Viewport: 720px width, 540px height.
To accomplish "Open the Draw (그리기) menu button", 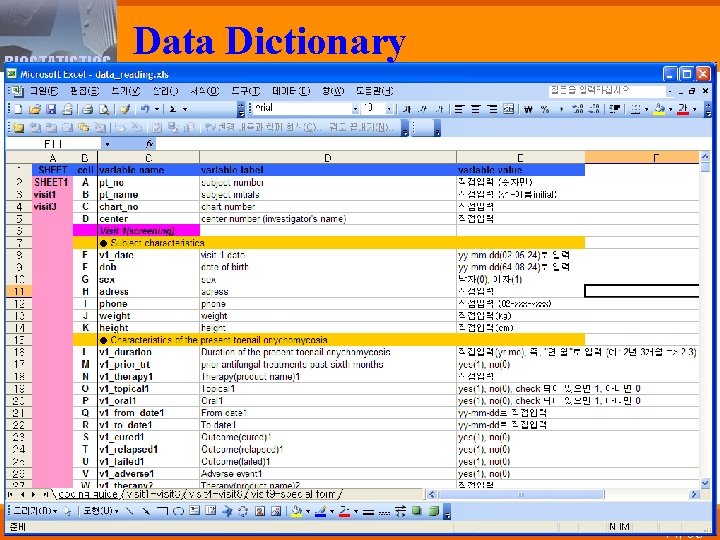I will coord(35,511).
